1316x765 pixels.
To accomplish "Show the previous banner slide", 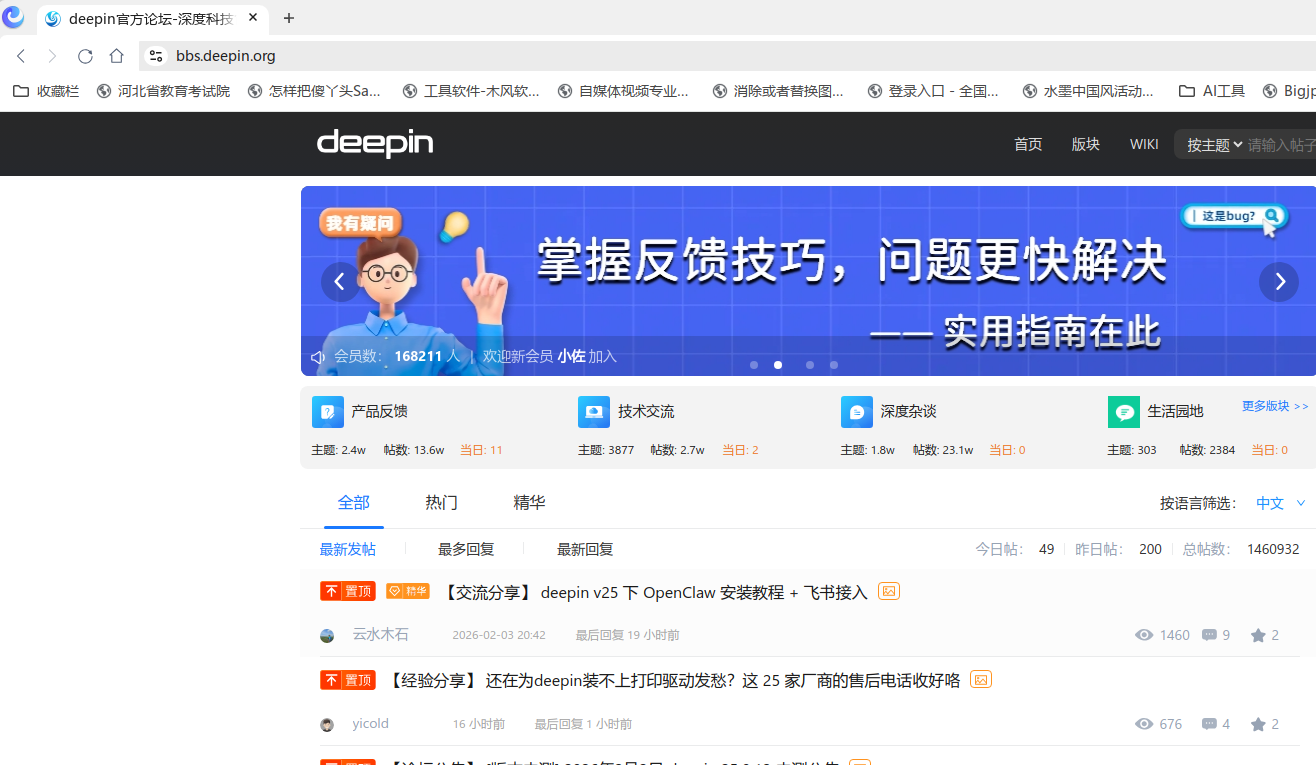I will [x=340, y=282].
